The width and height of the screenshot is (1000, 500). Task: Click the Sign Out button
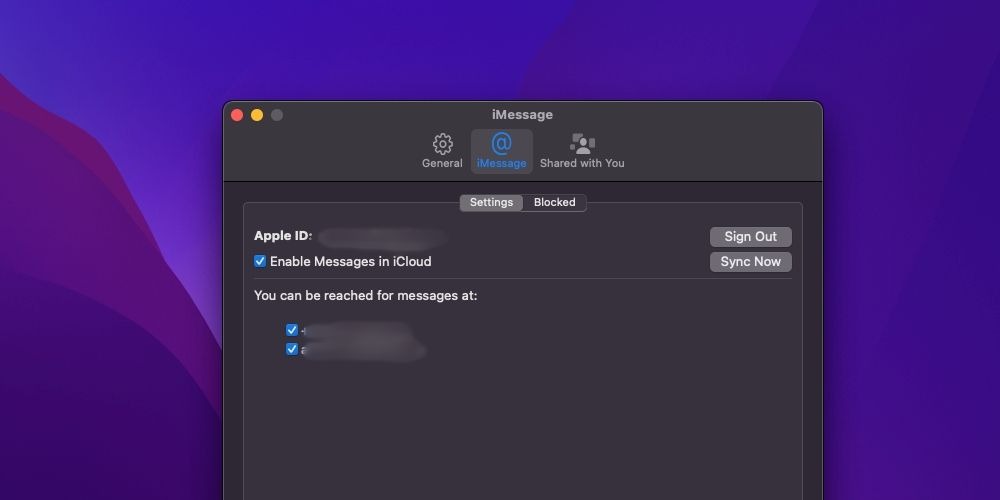751,237
